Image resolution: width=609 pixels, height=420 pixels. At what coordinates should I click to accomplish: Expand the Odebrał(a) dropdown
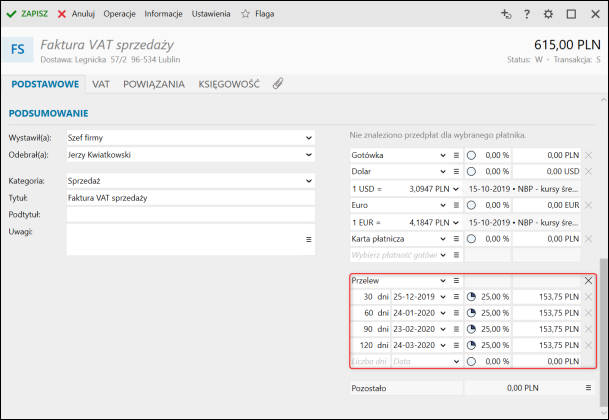point(308,155)
